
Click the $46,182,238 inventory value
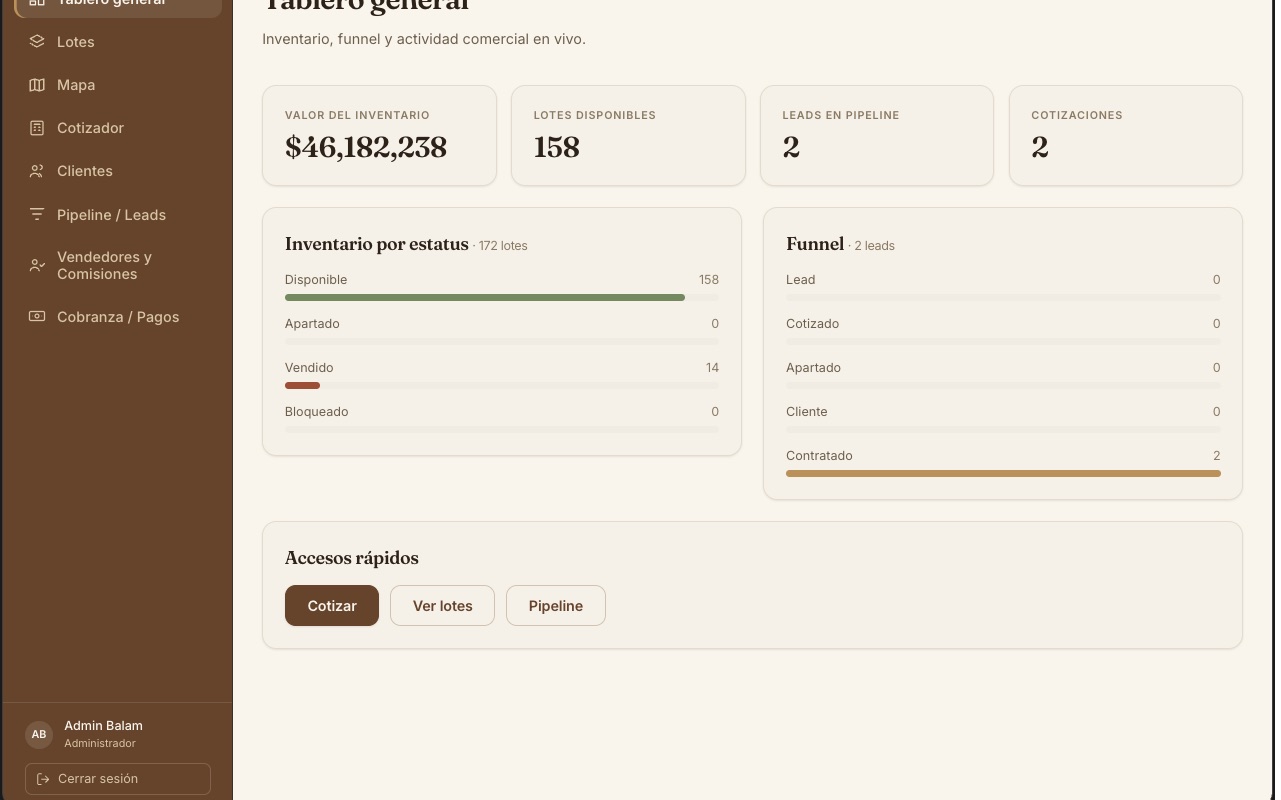point(366,147)
